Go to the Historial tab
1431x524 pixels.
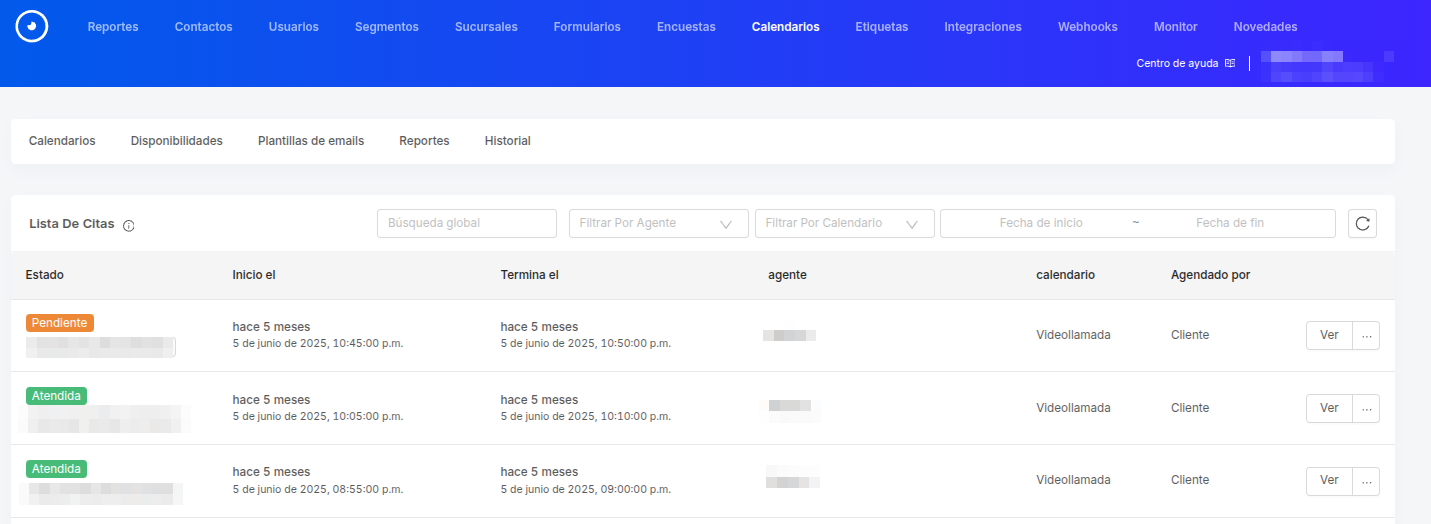pos(507,141)
